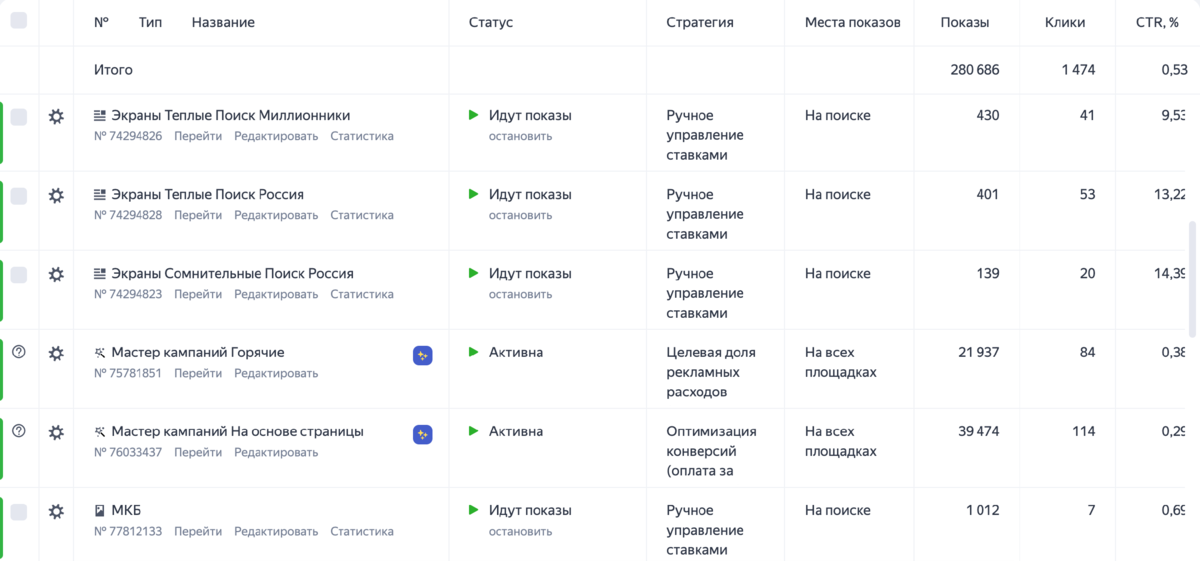Sort by Тип column header

pos(150,22)
